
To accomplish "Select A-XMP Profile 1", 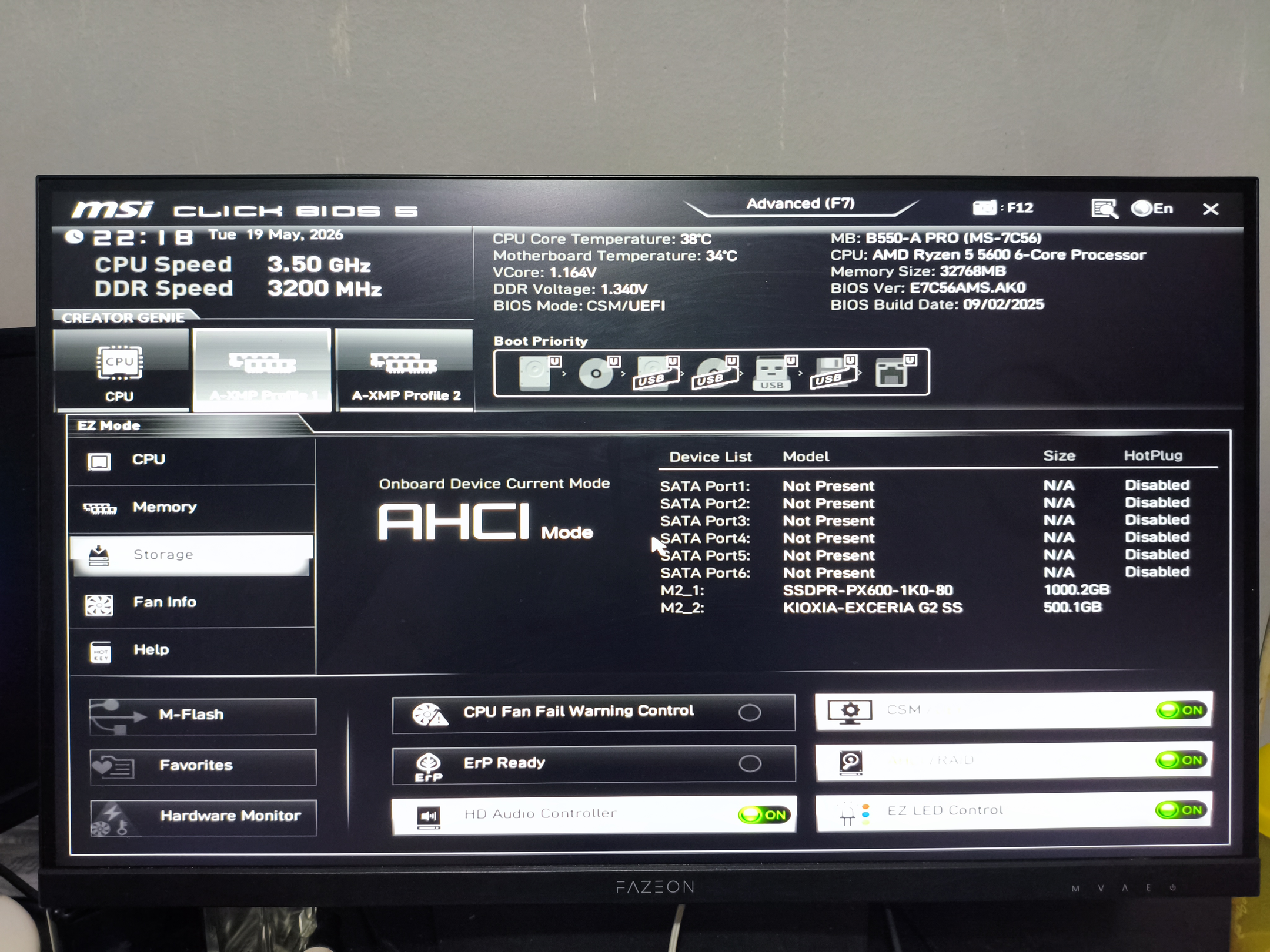I will point(262,370).
